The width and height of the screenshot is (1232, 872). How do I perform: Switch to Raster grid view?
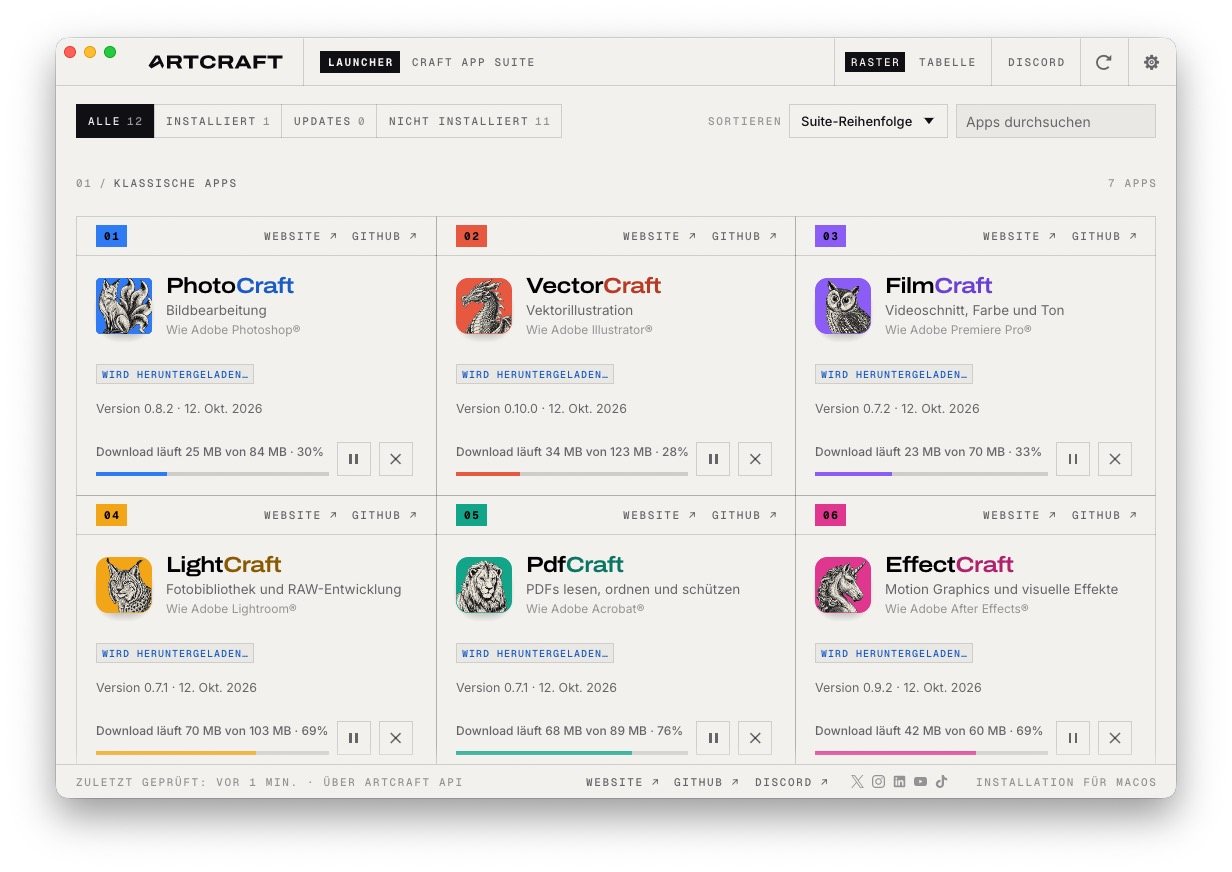(875, 62)
